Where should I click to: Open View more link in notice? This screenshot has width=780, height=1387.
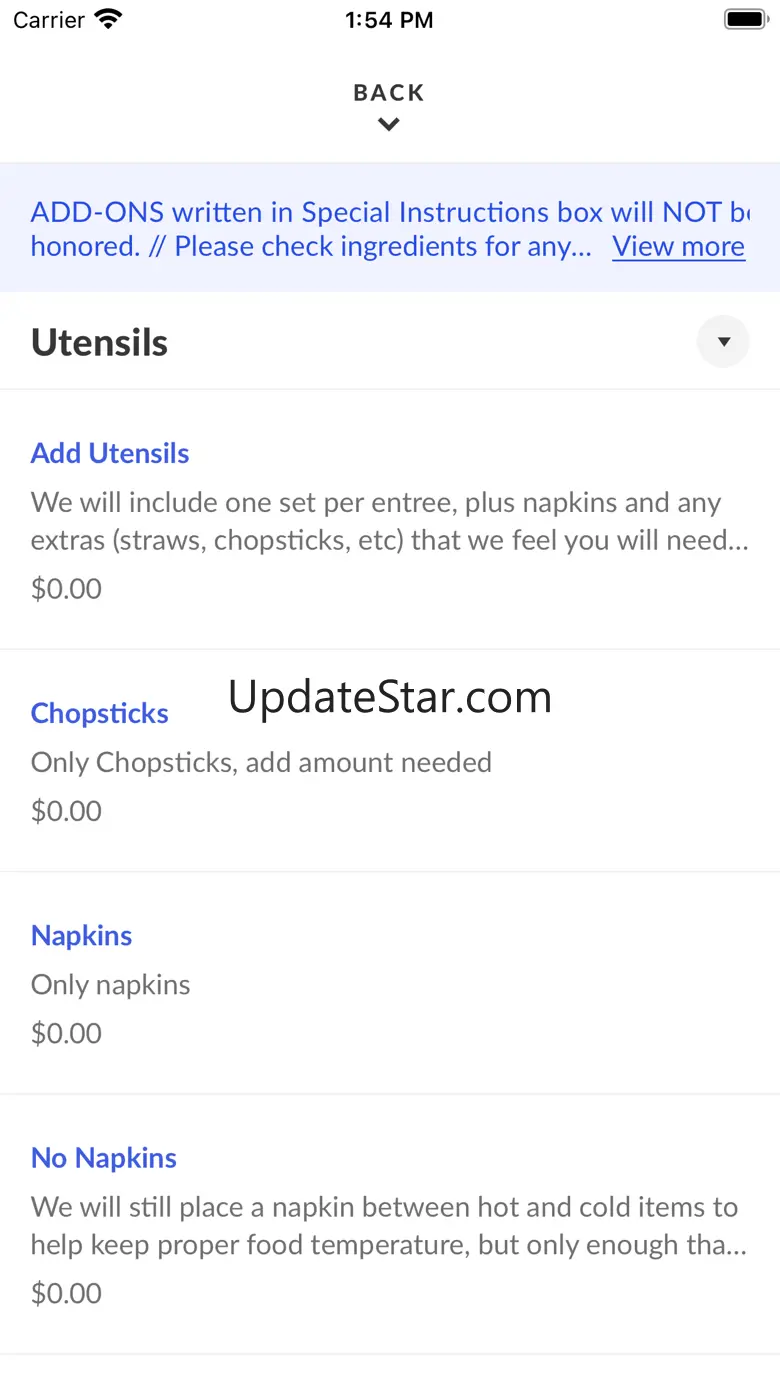pyautogui.click(x=679, y=246)
